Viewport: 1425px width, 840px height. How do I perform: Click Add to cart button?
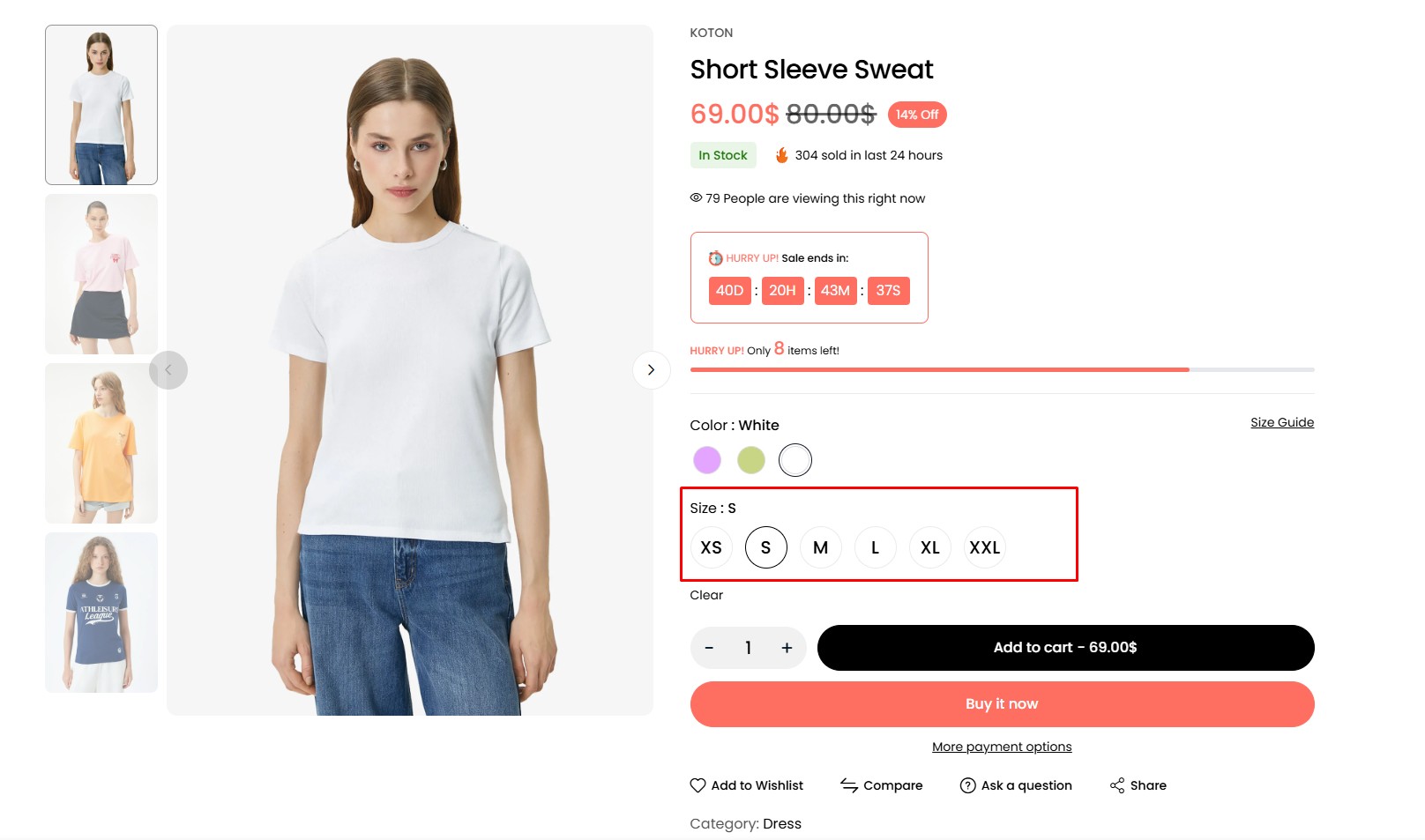click(x=1066, y=648)
